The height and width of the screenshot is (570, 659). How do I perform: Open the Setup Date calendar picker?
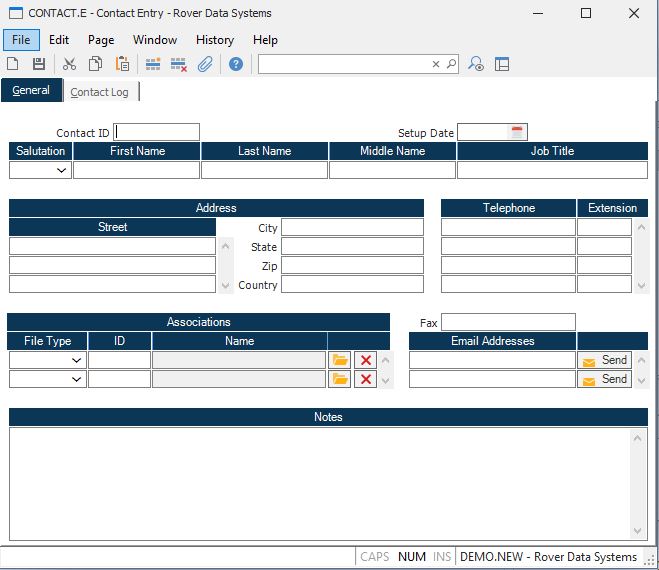point(517,132)
